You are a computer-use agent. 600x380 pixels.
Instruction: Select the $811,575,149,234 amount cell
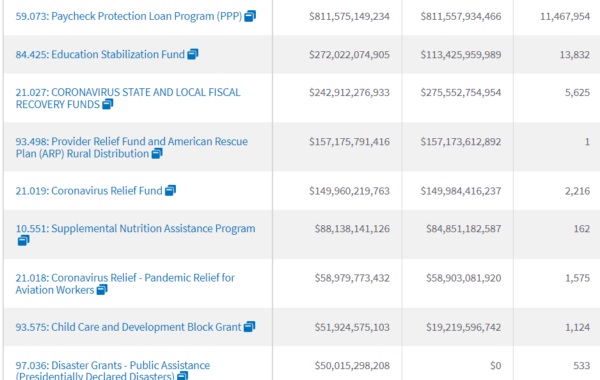[349, 16]
